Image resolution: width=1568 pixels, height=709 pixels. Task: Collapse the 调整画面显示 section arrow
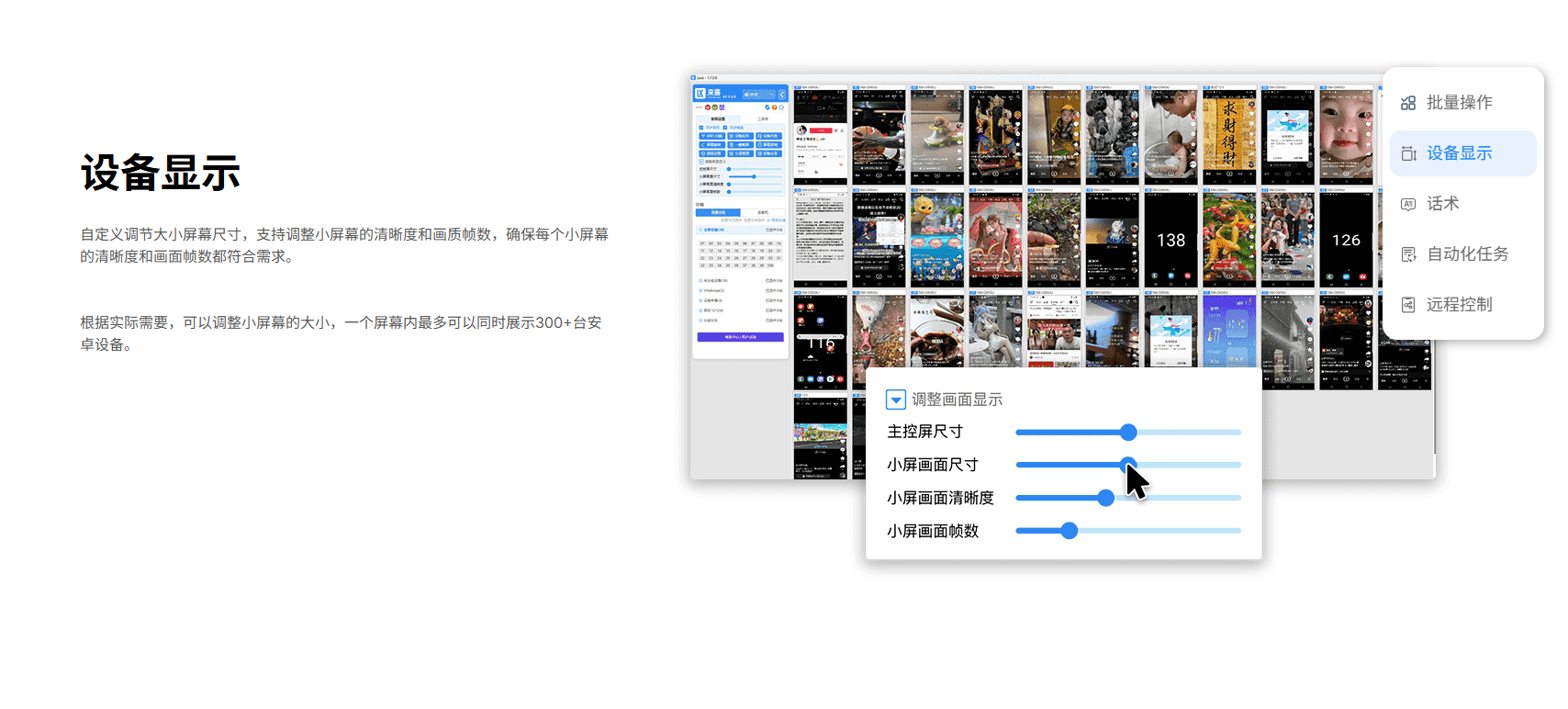point(896,400)
